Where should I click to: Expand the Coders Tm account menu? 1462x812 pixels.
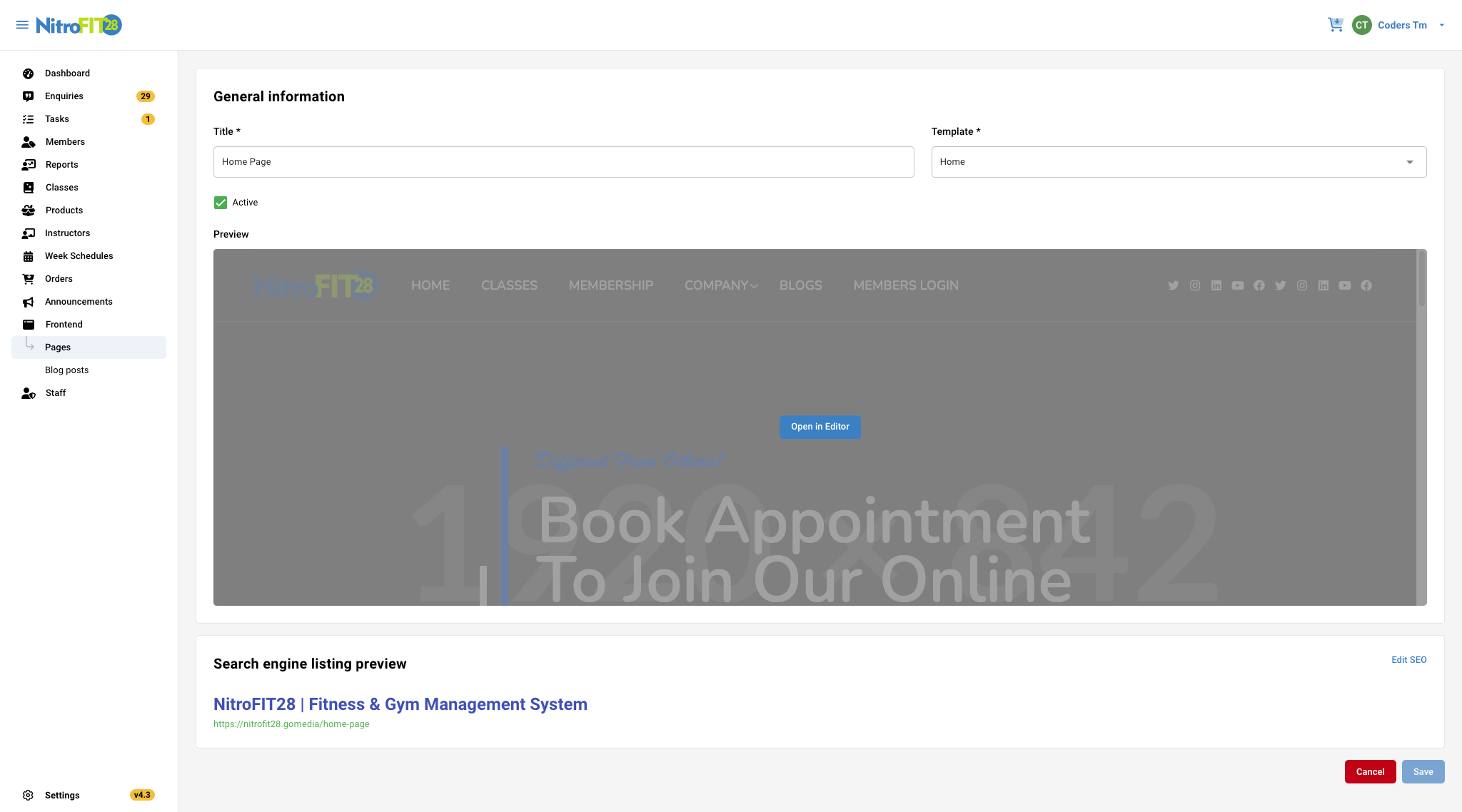(x=1441, y=25)
